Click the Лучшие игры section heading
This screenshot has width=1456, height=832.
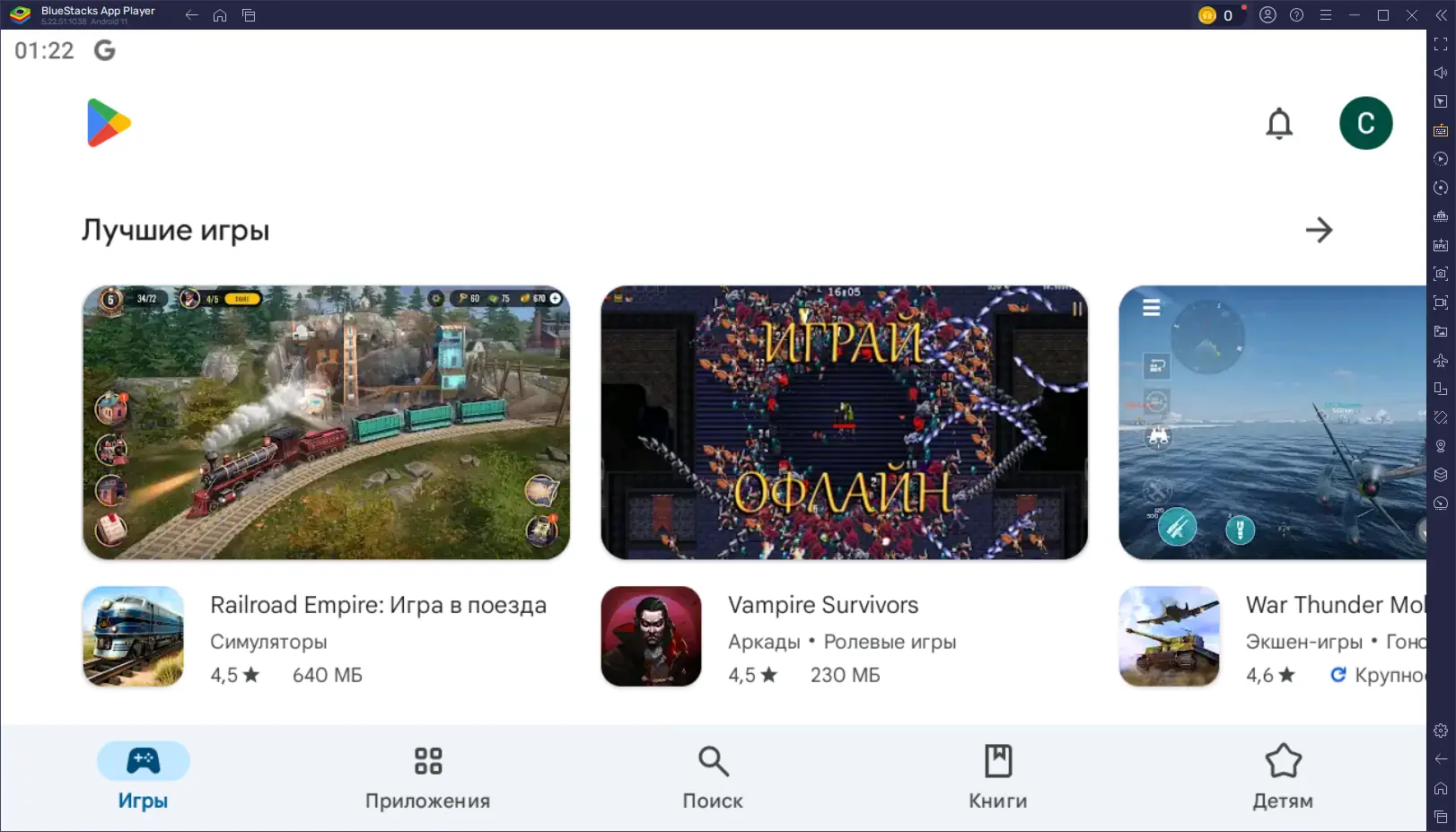pos(176,231)
